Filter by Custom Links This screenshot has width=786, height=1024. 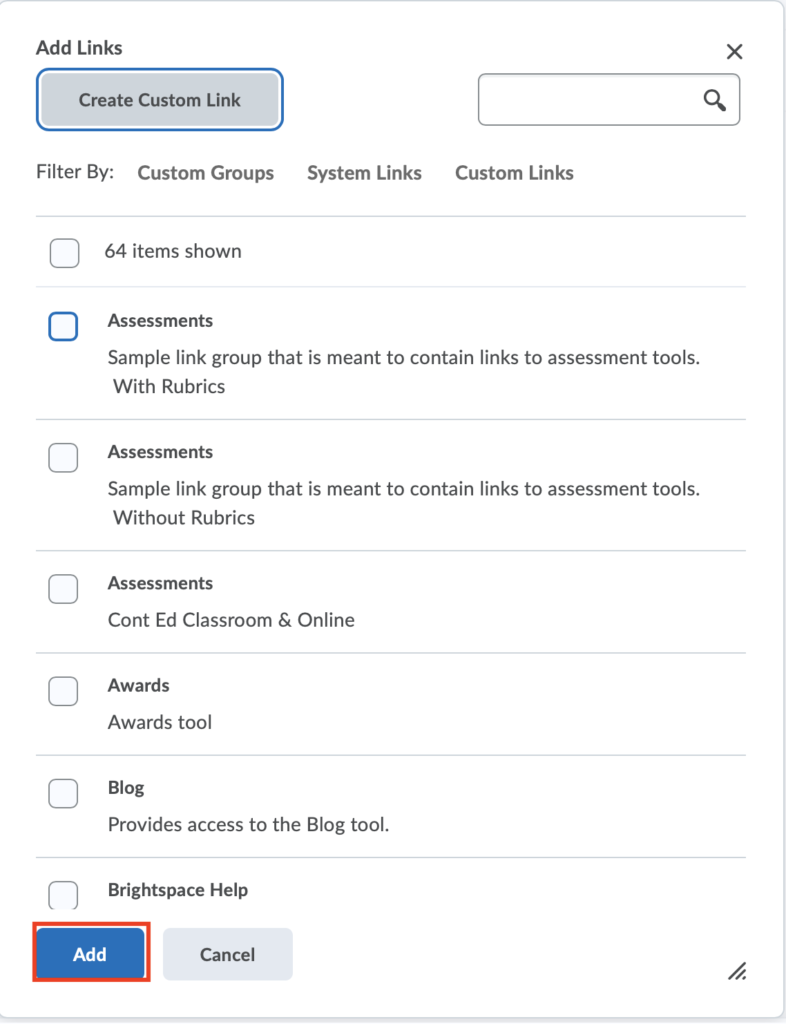click(514, 173)
